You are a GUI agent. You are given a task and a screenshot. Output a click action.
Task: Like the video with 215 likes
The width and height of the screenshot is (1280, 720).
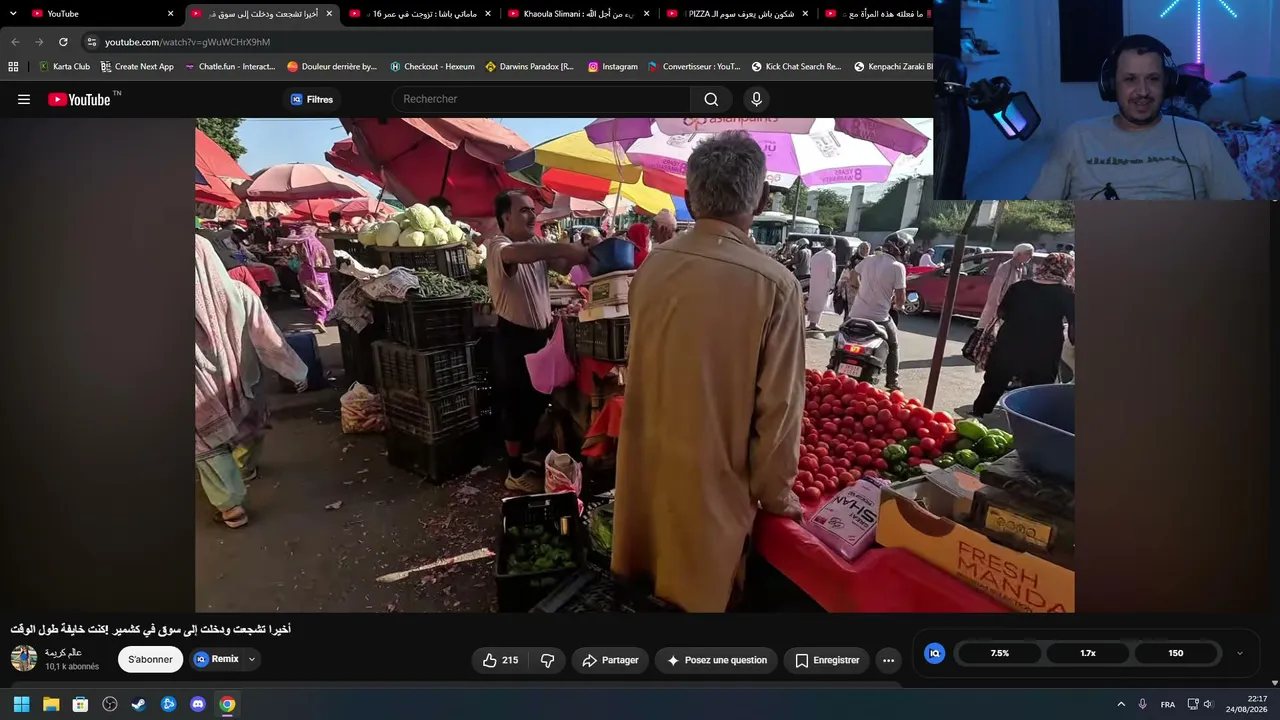(x=500, y=660)
